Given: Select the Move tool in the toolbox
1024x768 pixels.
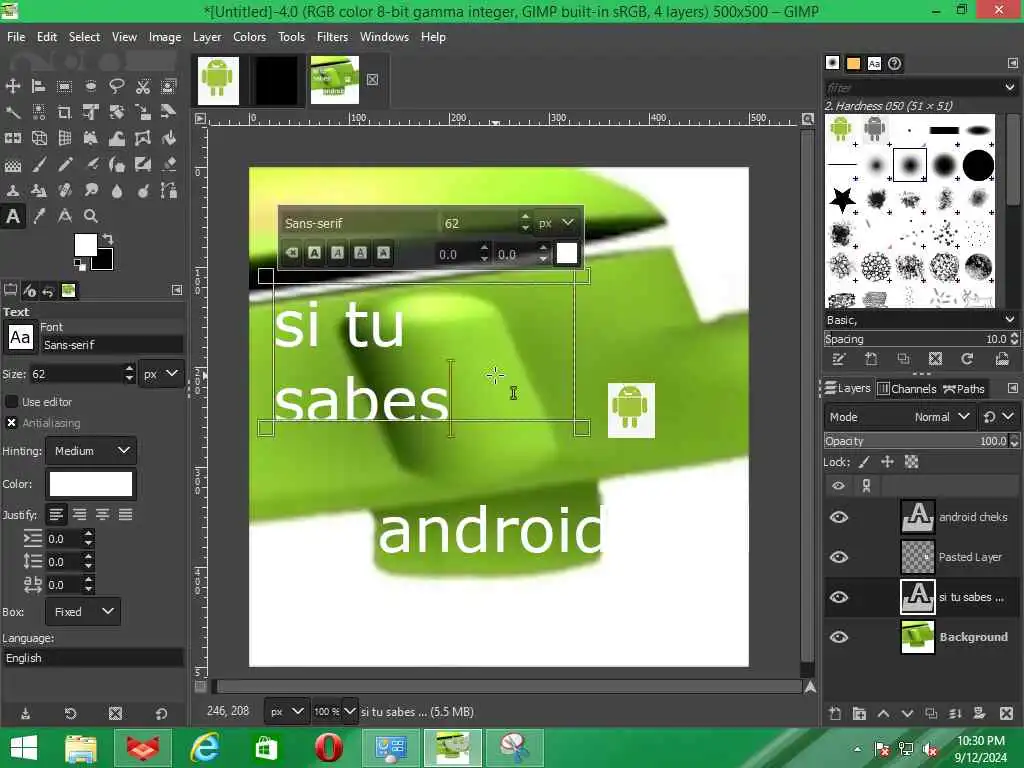Looking at the screenshot, I should tap(12, 86).
